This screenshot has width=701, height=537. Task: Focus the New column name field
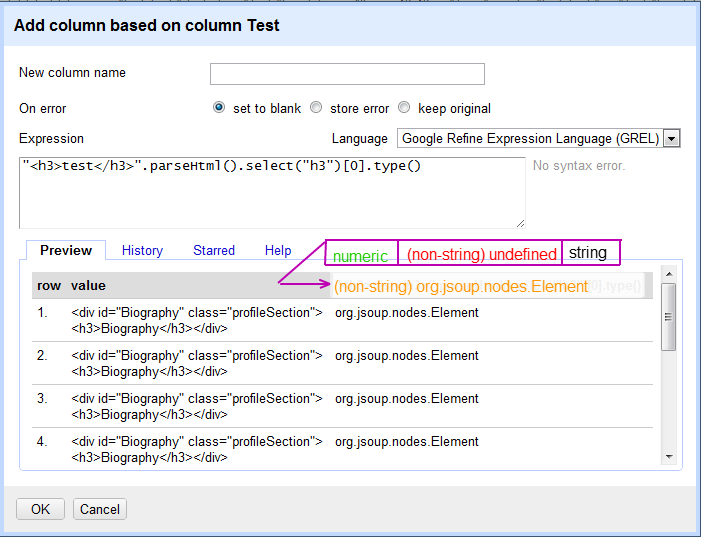[347, 74]
